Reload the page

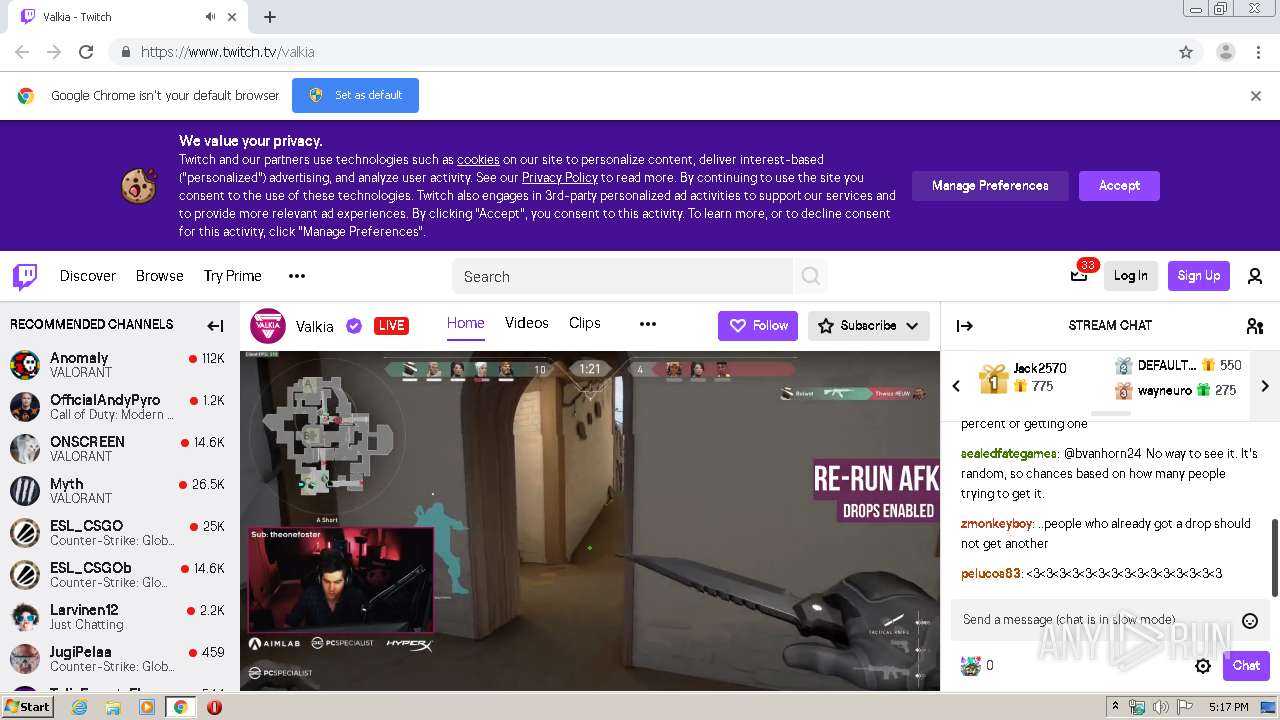click(x=86, y=52)
